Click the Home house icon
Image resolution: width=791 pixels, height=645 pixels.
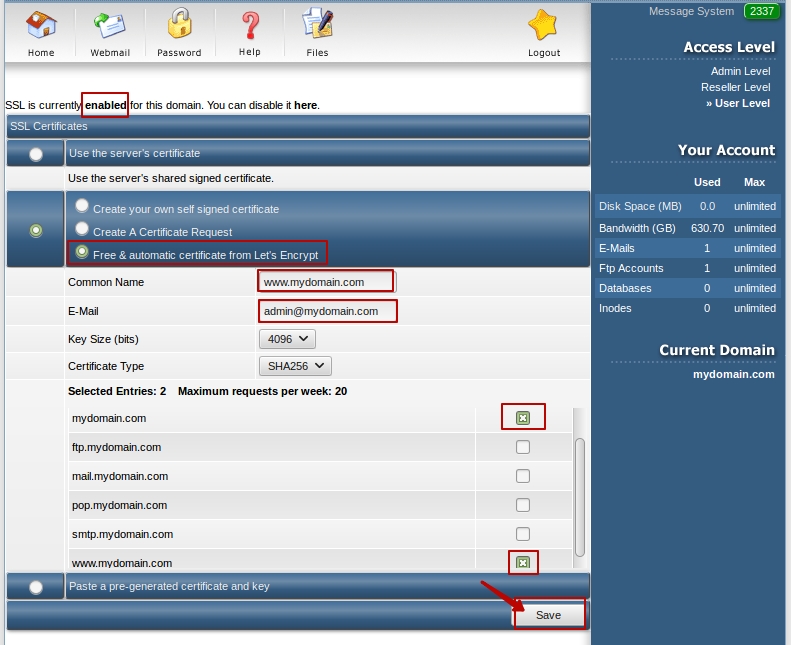coord(41,26)
